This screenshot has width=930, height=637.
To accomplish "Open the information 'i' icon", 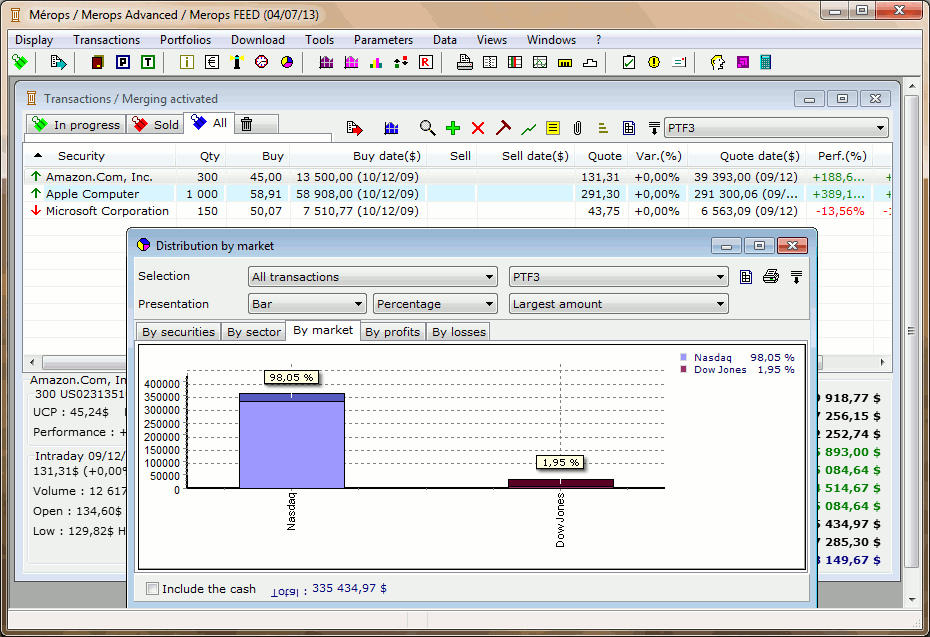I will 187,62.
